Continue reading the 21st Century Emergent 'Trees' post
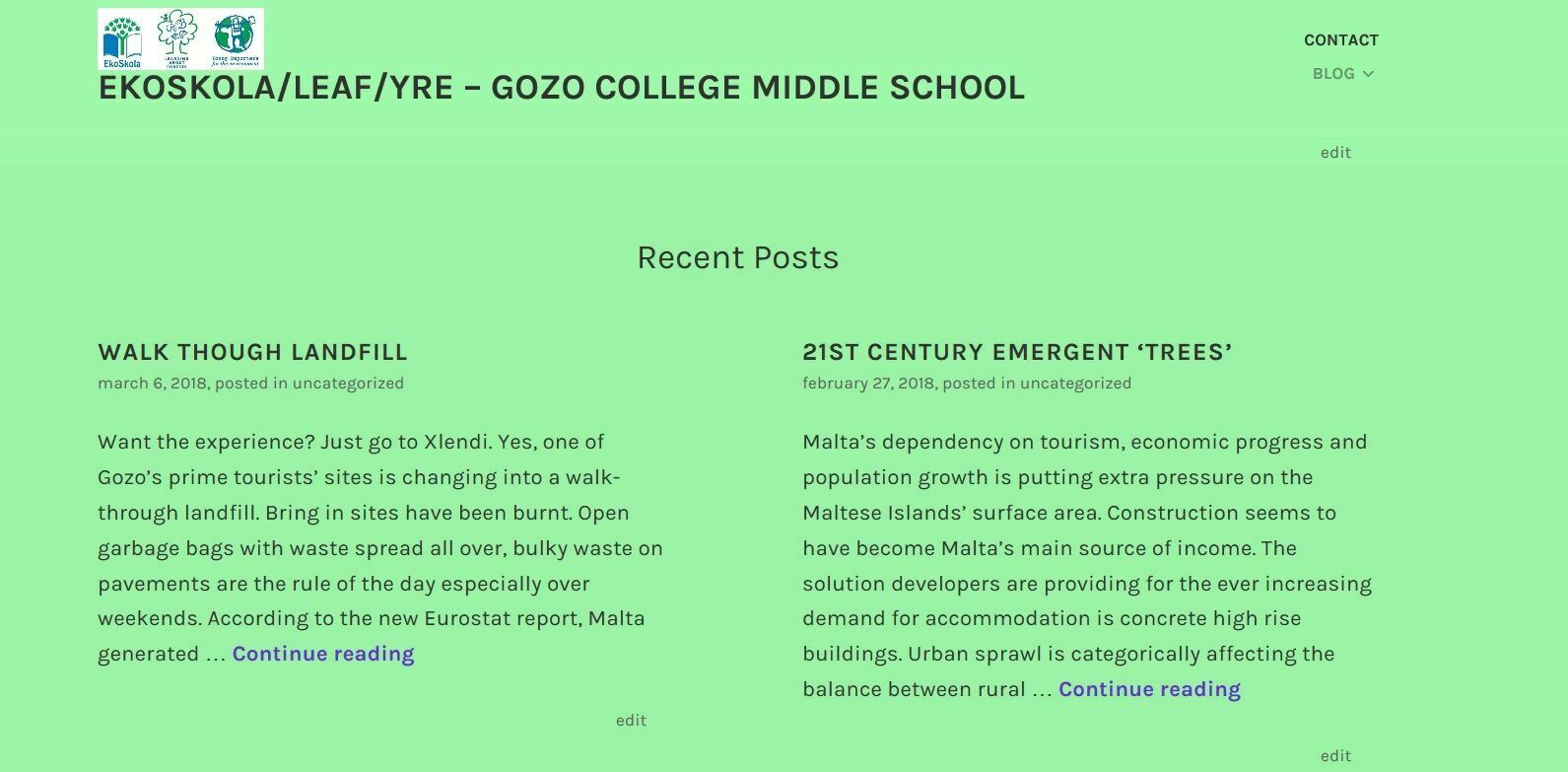Image resolution: width=1568 pixels, height=772 pixels. 1149,689
